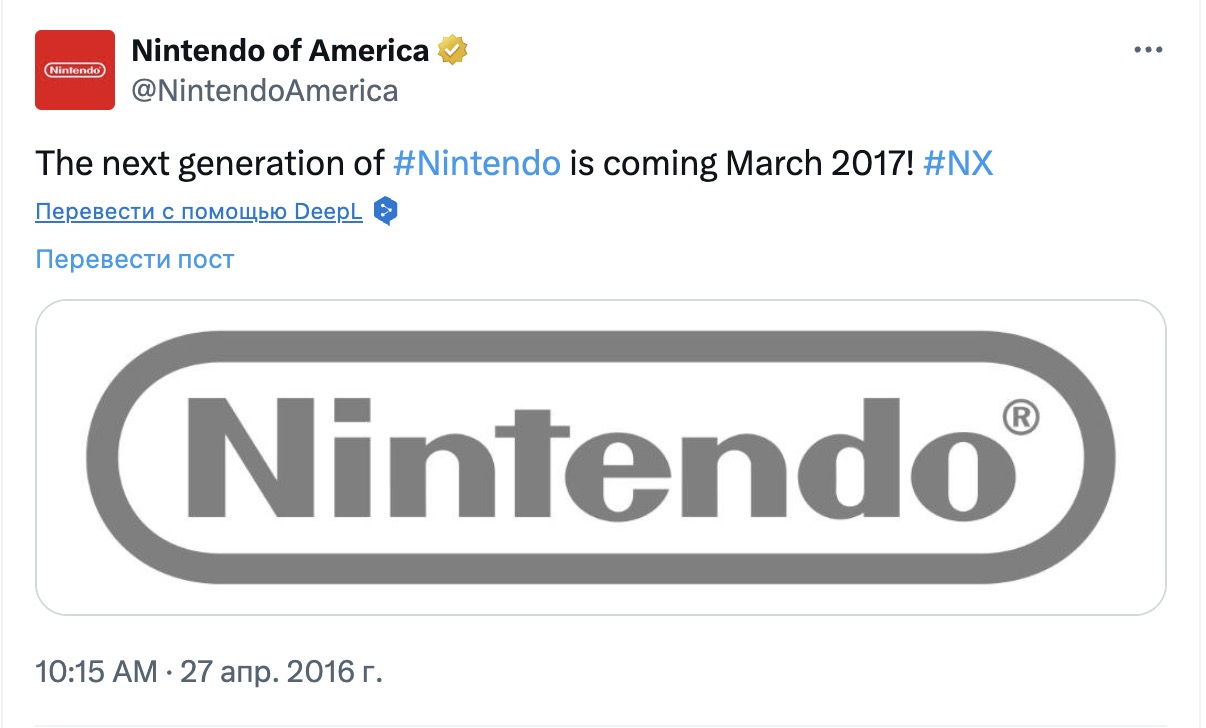Click the gold verified badge

click(454, 49)
